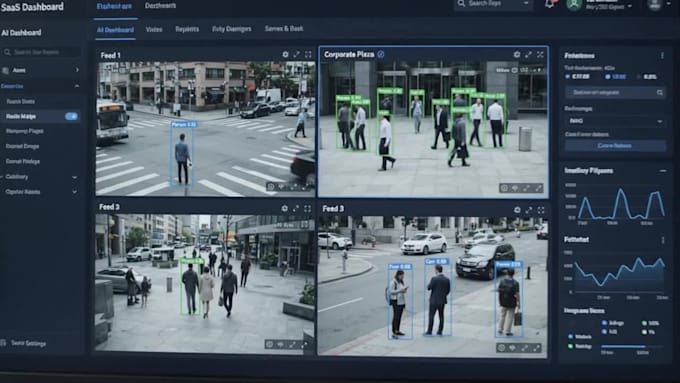Collapse the blue sidebar section with up chevron
Viewport: 680px width, 383px height.
[77, 86]
